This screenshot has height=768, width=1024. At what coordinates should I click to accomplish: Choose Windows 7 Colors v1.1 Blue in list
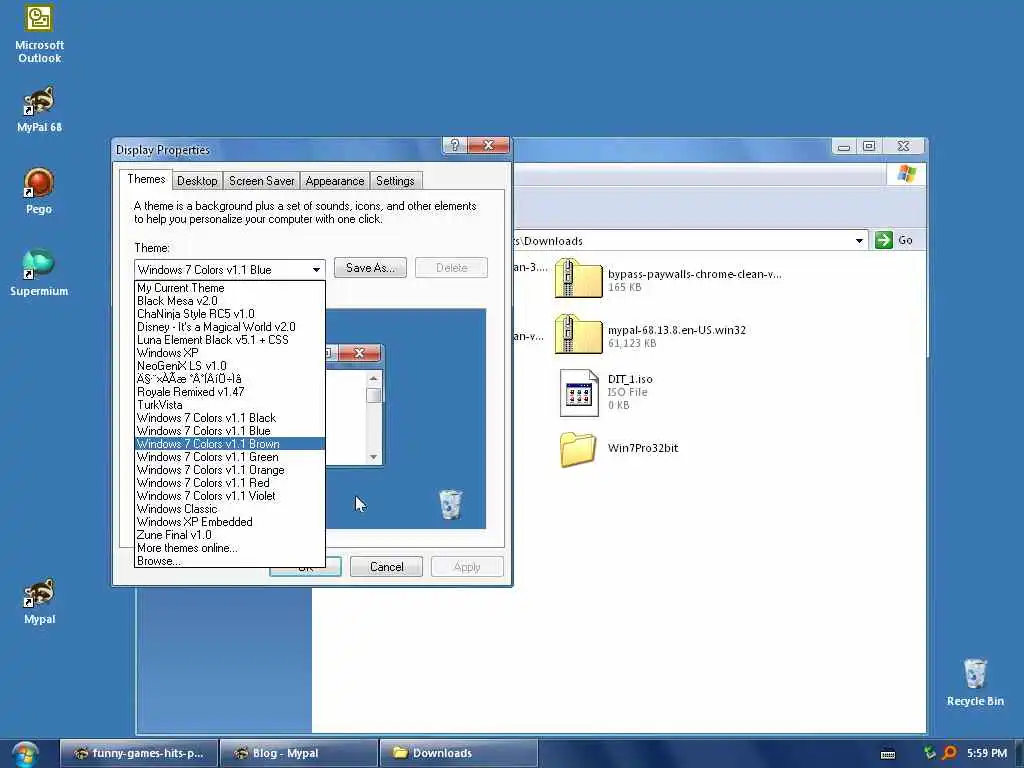coord(229,431)
